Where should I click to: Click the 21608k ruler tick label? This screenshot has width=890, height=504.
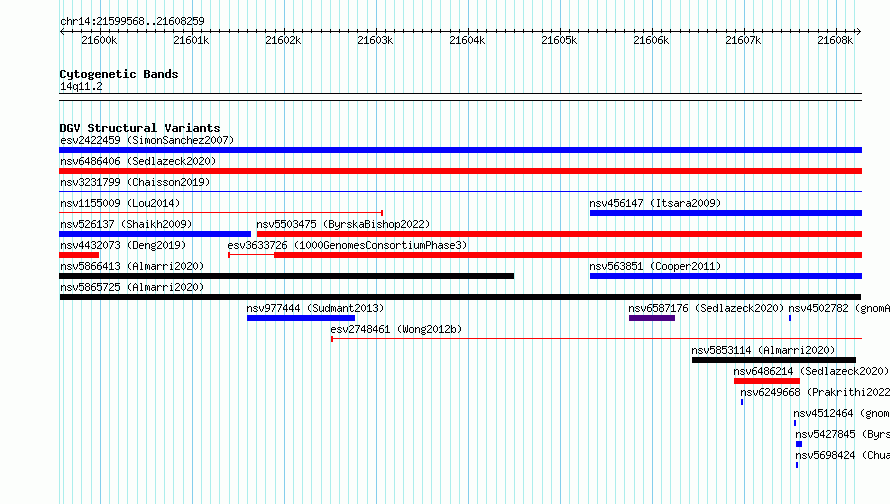(x=835, y=40)
